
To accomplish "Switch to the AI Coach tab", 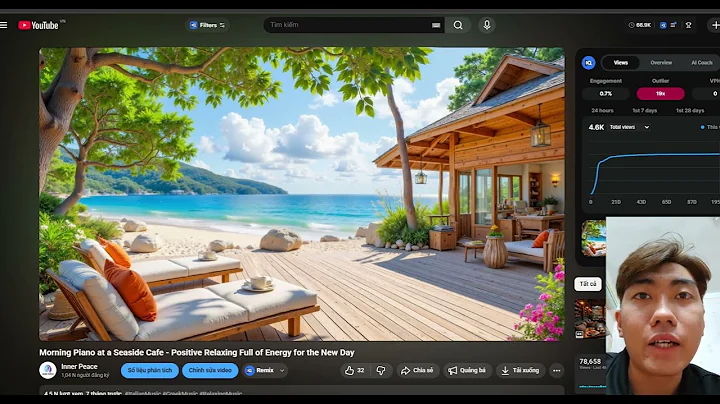I will click(701, 62).
